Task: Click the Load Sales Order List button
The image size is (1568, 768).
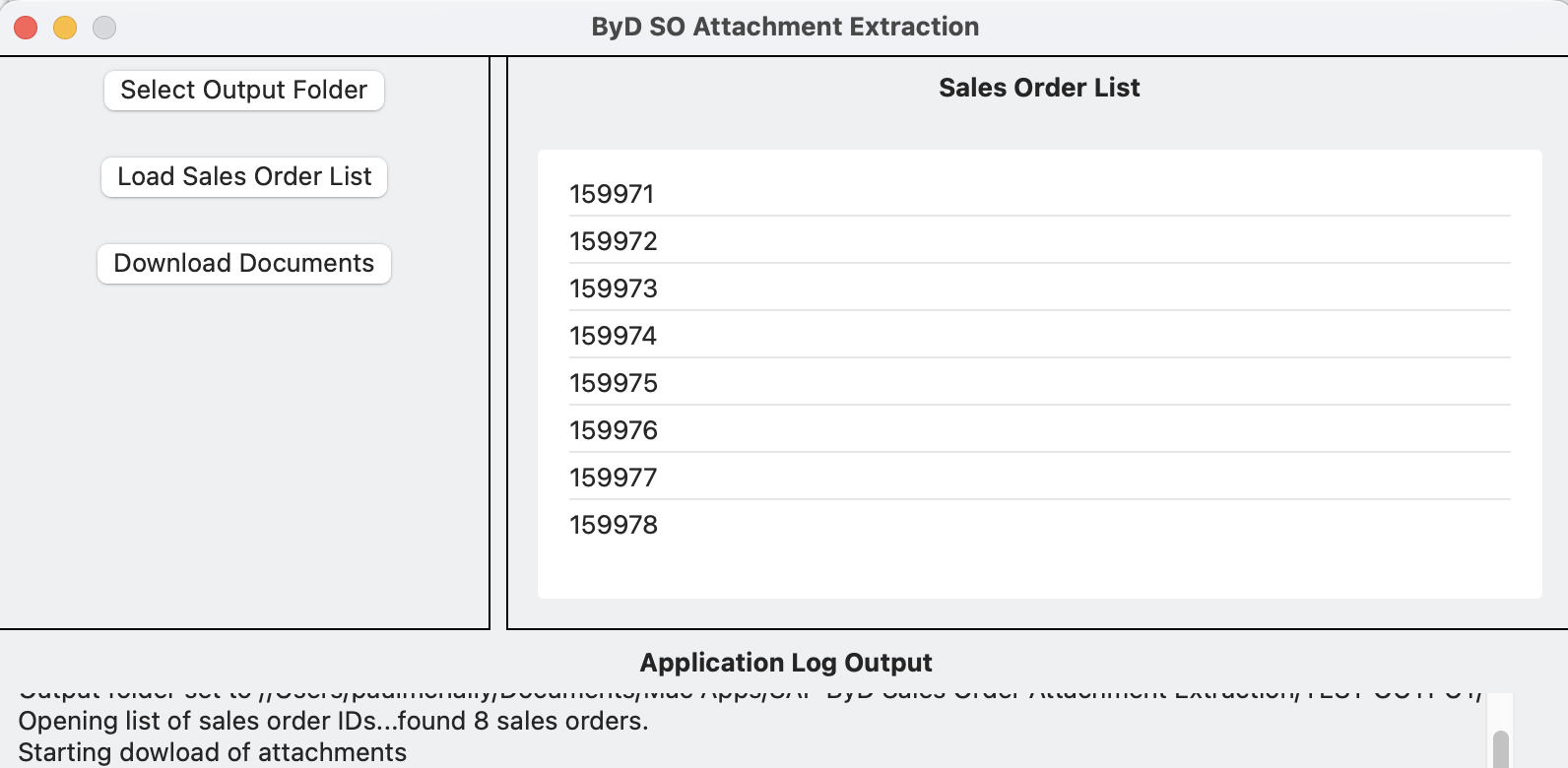Action: click(243, 176)
